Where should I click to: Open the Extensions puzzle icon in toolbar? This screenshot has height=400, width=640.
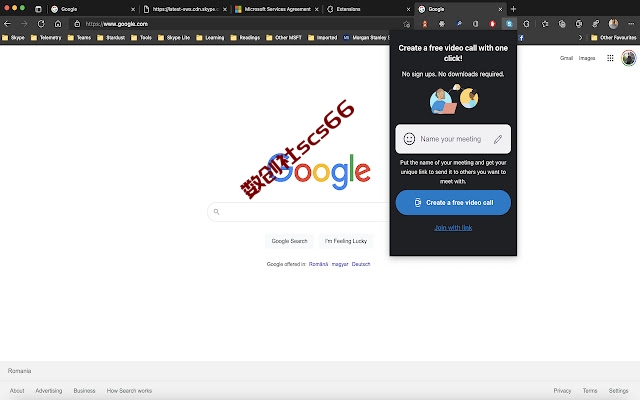click(x=527, y=24)
